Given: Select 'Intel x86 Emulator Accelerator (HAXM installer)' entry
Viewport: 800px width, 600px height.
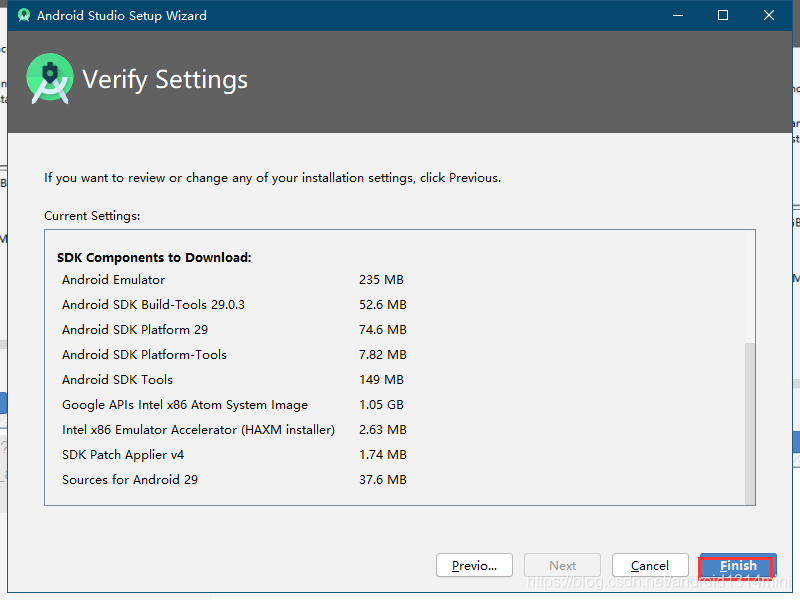Looking at the screenshot, I should 198,430.
